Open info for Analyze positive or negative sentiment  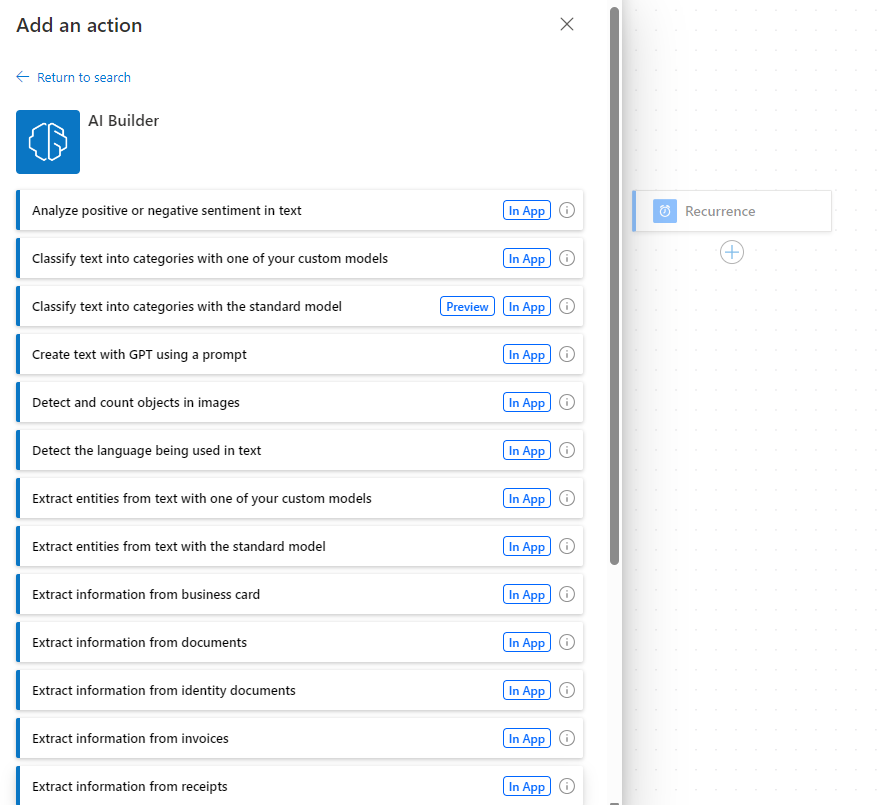567,210
